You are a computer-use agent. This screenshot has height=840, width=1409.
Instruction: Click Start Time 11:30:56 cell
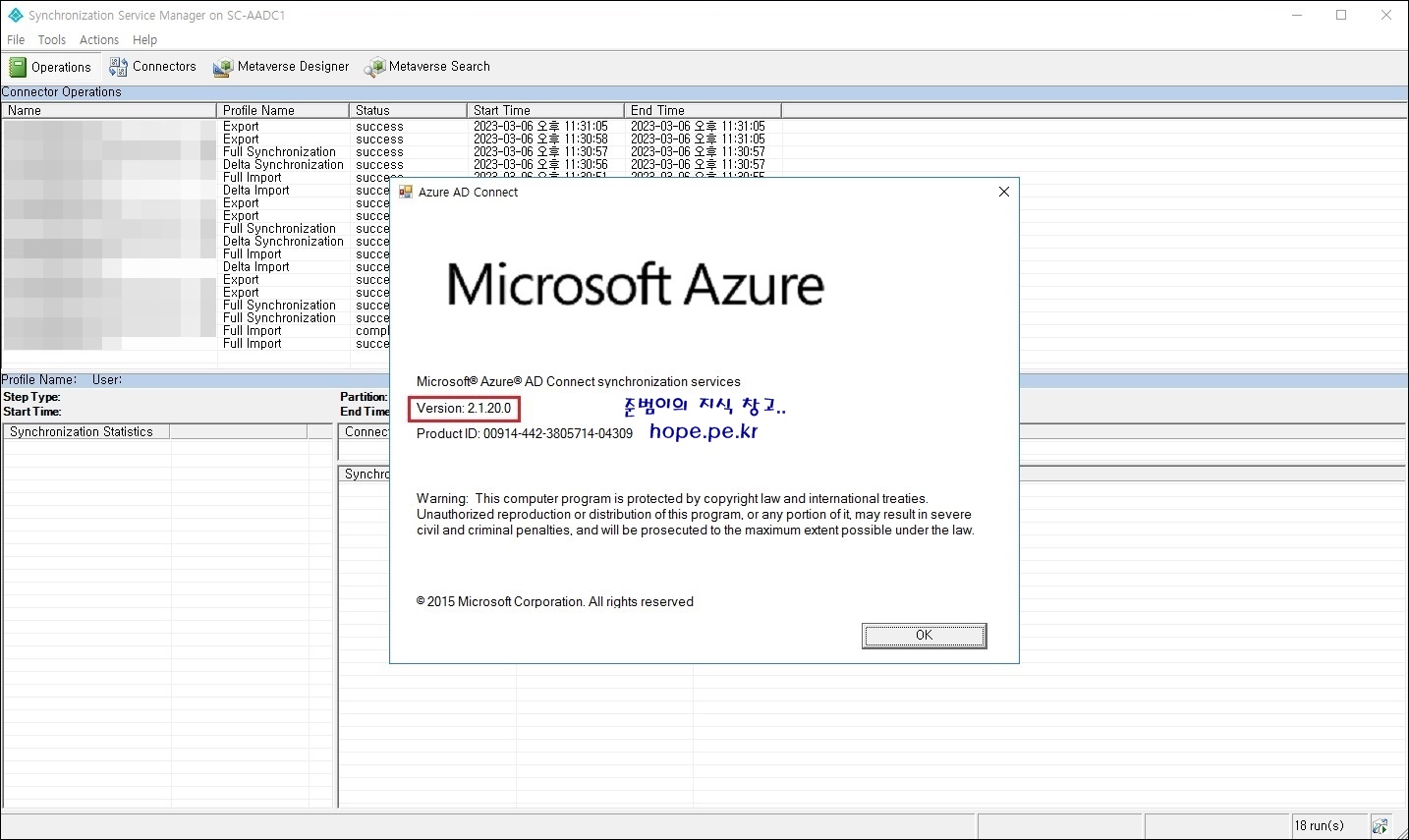tap(540, 165)
